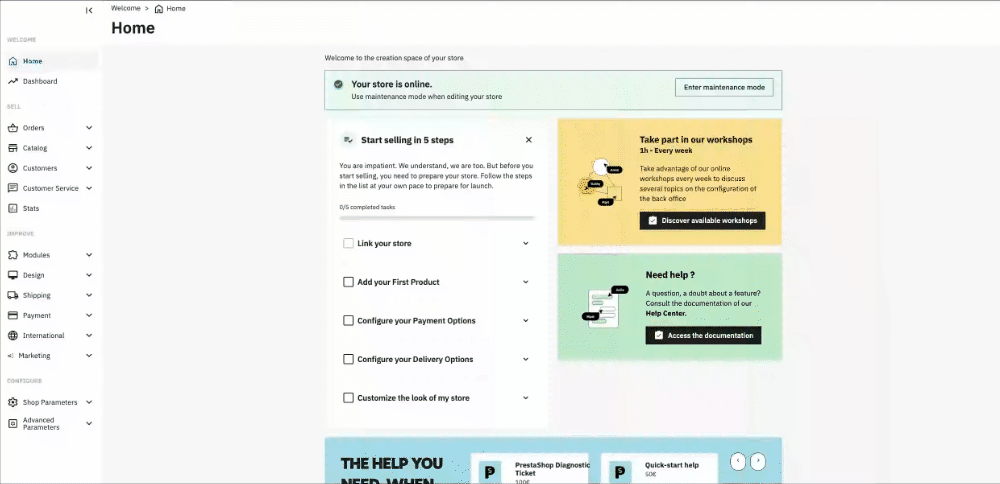
Task: Expand Customize the look of my store
Action: click(526, 398)
